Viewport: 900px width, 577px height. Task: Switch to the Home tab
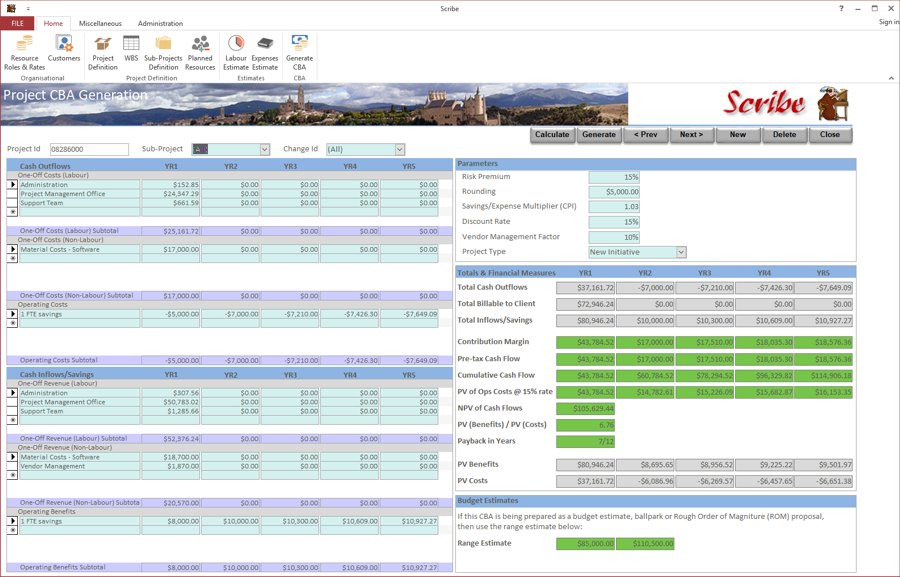point(53,24)
